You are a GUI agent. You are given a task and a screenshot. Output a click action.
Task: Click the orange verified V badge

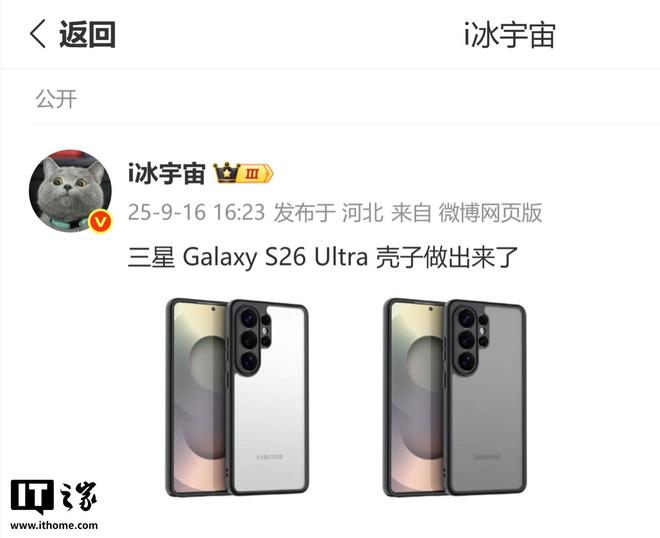101,222
